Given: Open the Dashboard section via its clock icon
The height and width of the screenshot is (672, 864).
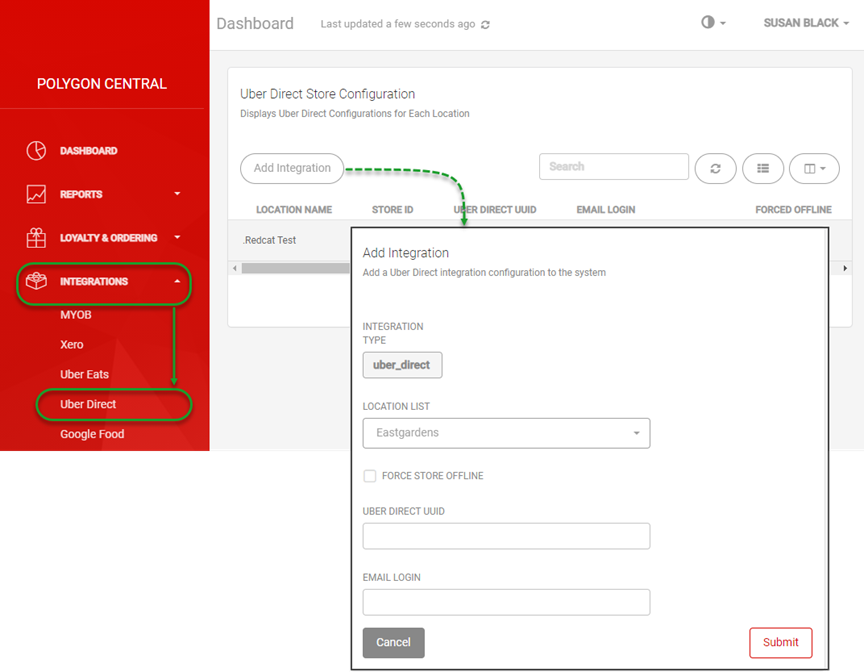Looking at the screenshot, I should (x=36, y=150).
